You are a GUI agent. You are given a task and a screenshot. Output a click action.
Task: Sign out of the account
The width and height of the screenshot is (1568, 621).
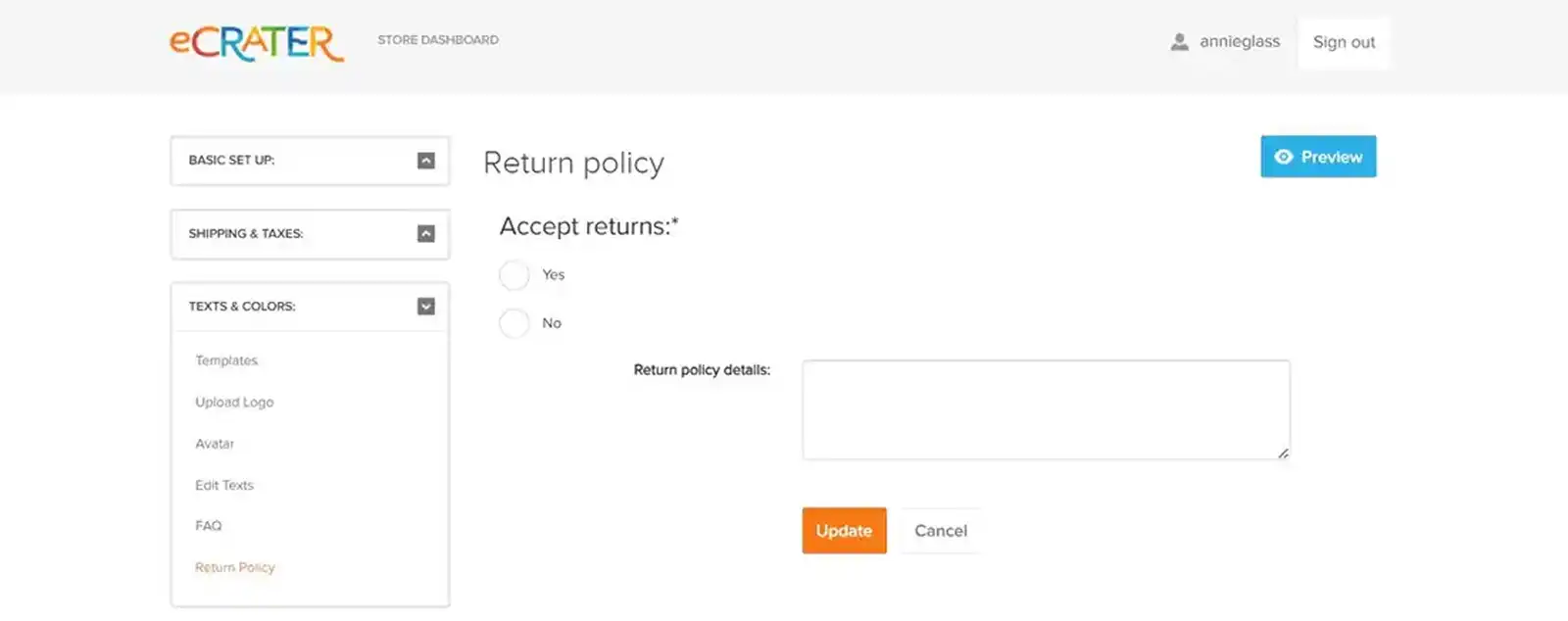pyautogui.click(x=1343, y=42)
